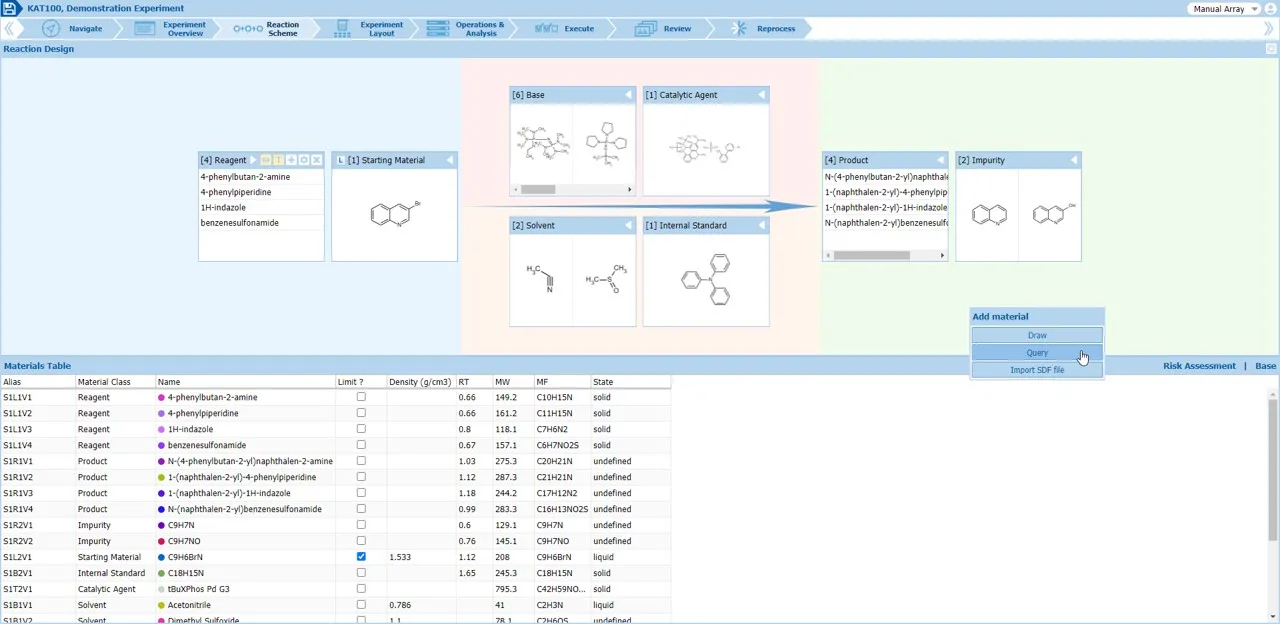Screen dimensions: 1280x624
Task: Click the Draw button in Add material
Action: click(1037, 335)
